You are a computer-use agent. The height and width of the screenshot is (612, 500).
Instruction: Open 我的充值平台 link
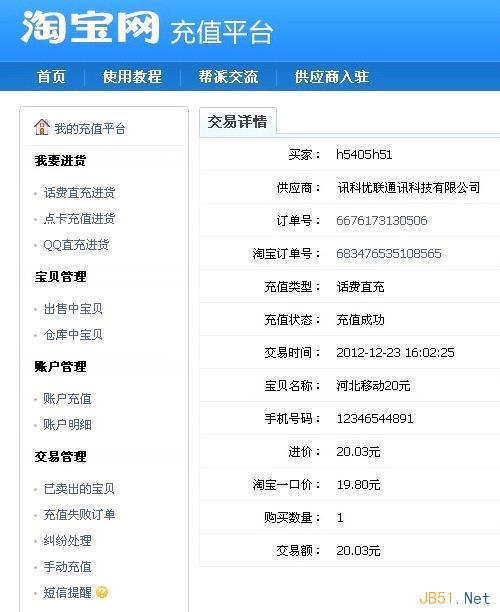click(x=90, y=128)
